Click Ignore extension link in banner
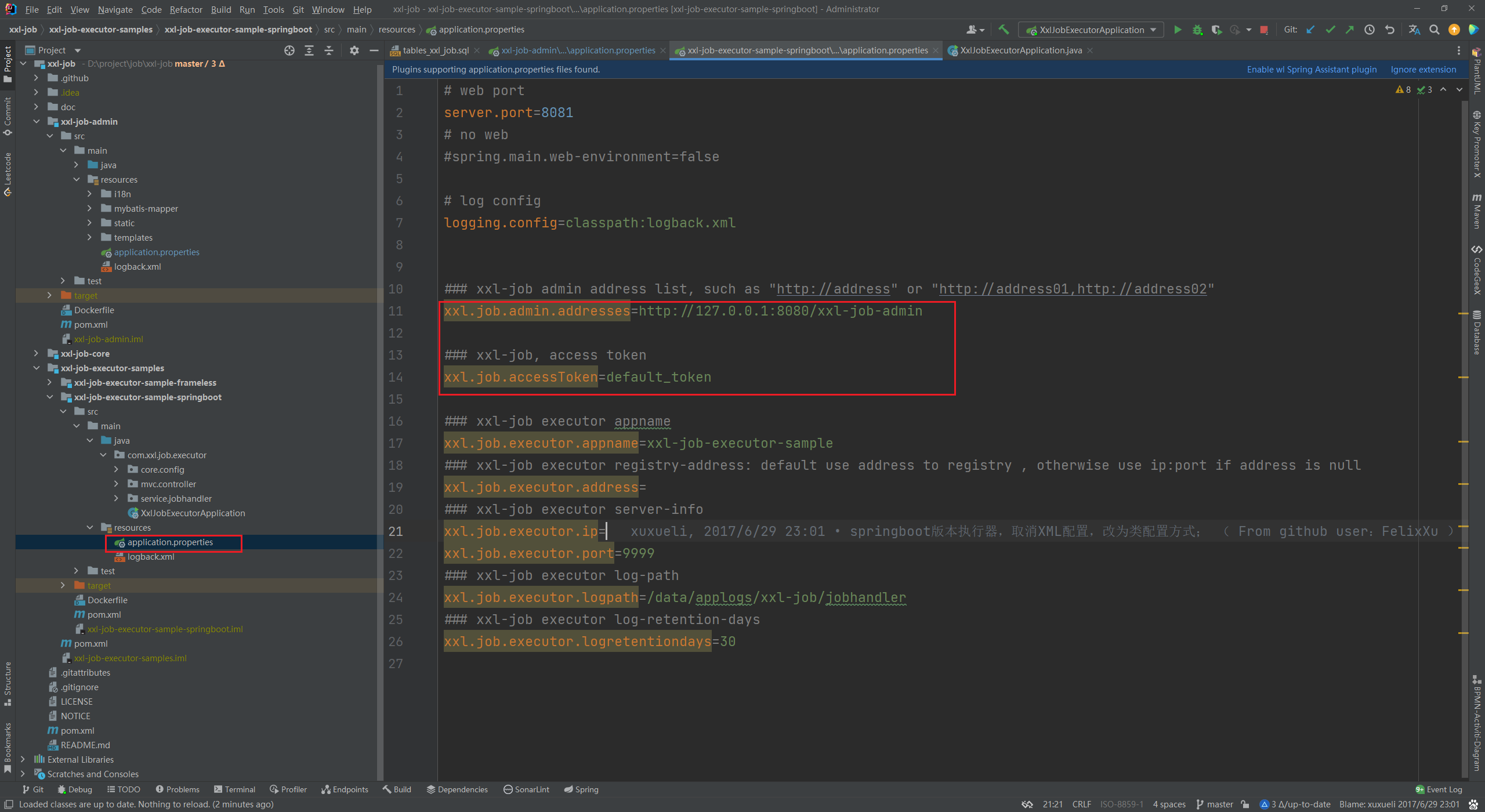This screenshot has height=812, width=1485. coord(1423,69)
